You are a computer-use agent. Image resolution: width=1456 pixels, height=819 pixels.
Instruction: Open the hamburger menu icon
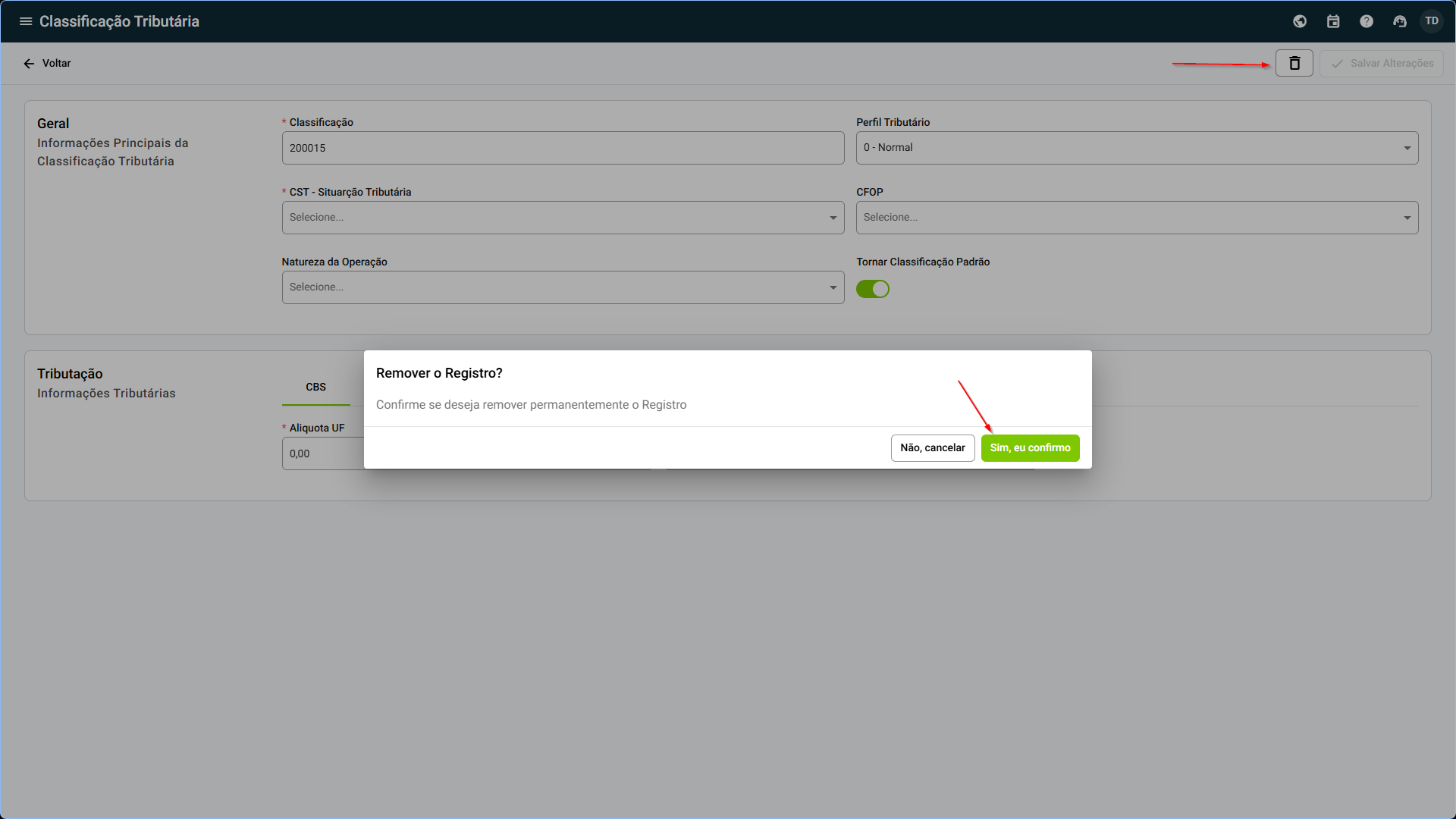point(26,21)
